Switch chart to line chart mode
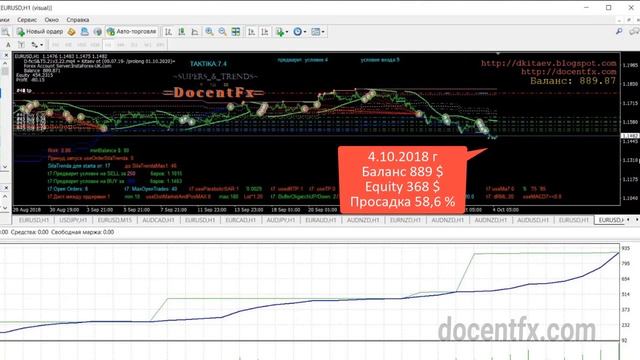The image size is (640, 360). tap(195, 31)
